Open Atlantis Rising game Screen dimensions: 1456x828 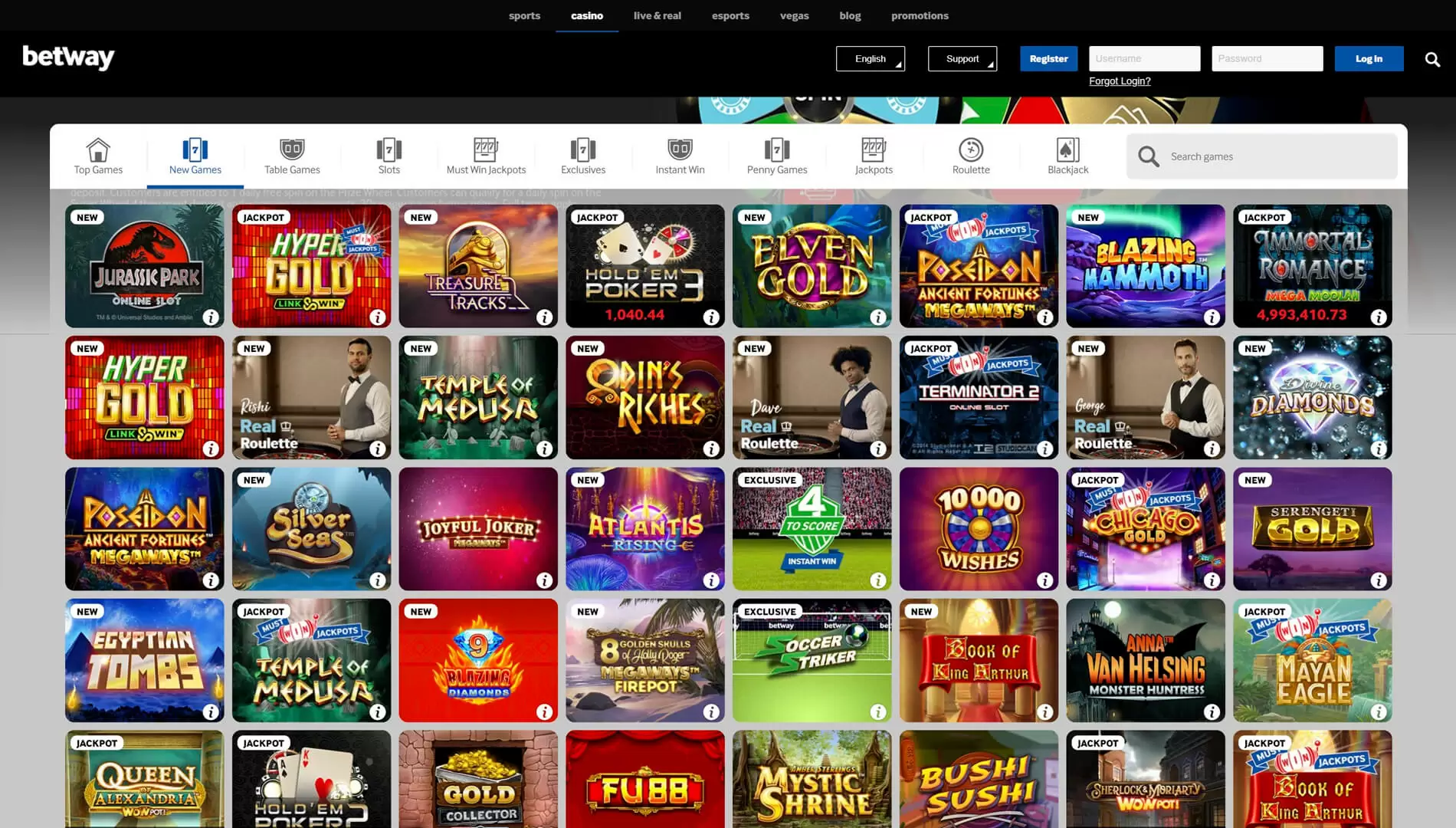pyautogui.click(x=644, y=529)
